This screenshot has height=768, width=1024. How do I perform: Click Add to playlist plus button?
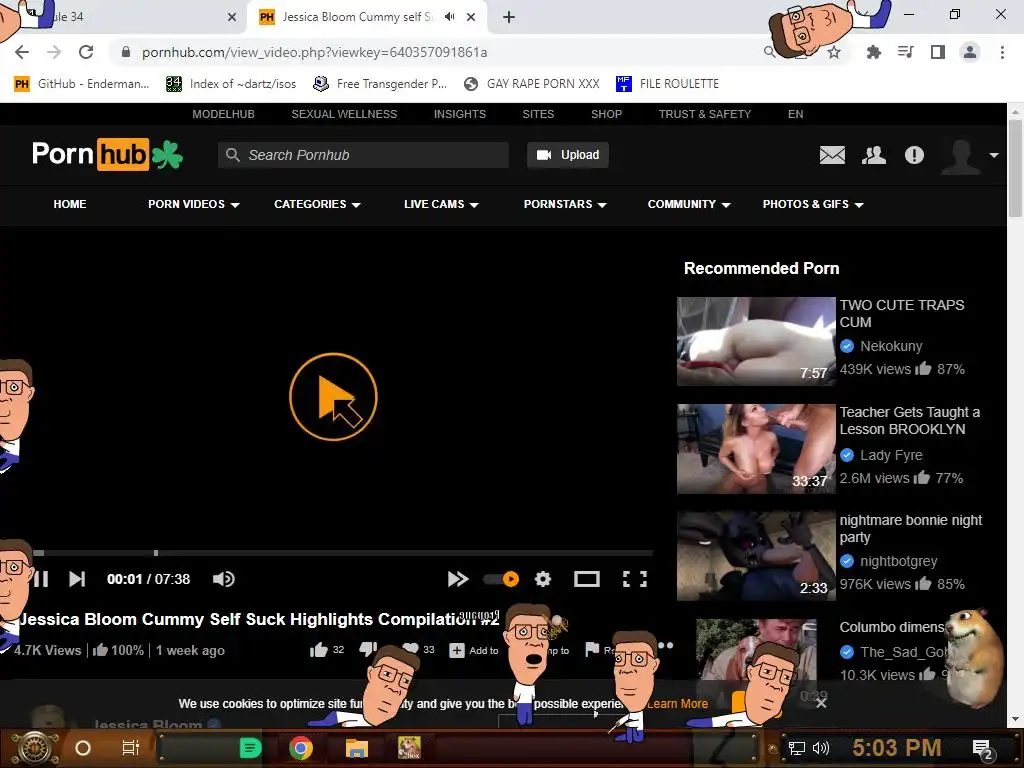tap(474, 650)
